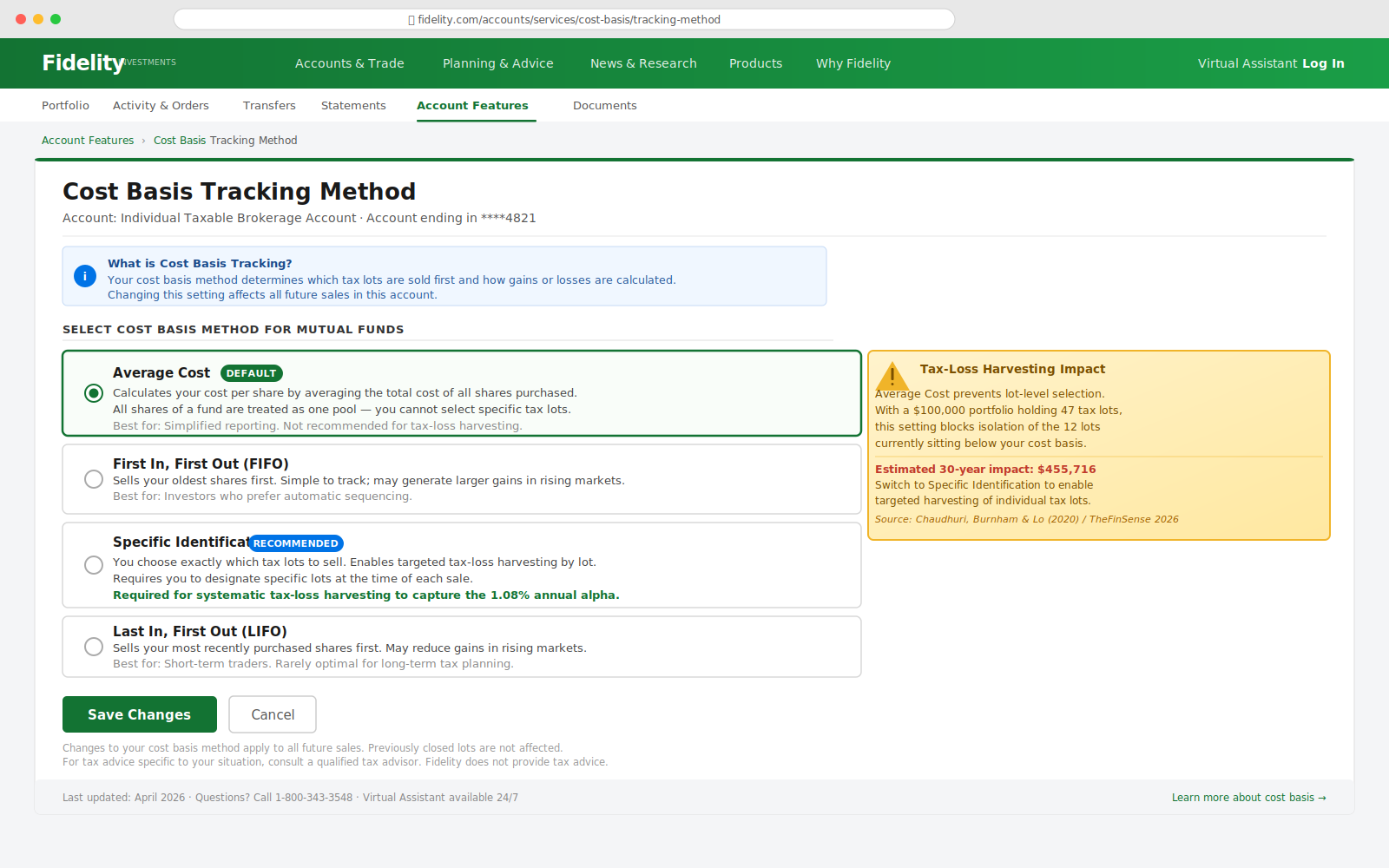This screenshot has width=1389, height=868.
Task: Click the blue info icon in the Cost Basis banner
Action: pos(84,276)
